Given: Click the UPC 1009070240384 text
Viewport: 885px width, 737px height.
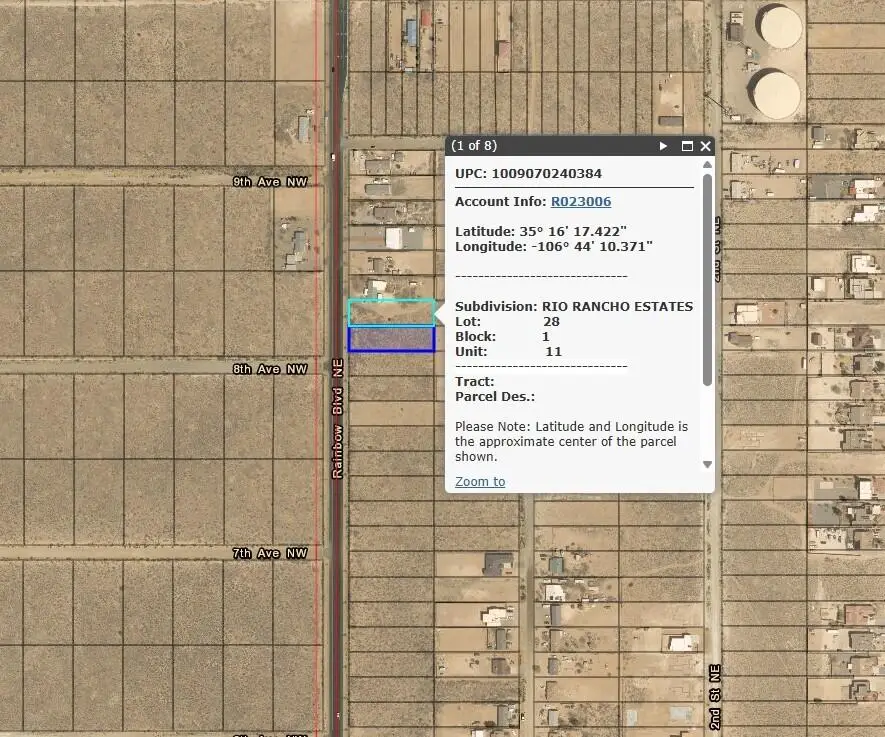Looking at the screenshot, I should [529, 173].
